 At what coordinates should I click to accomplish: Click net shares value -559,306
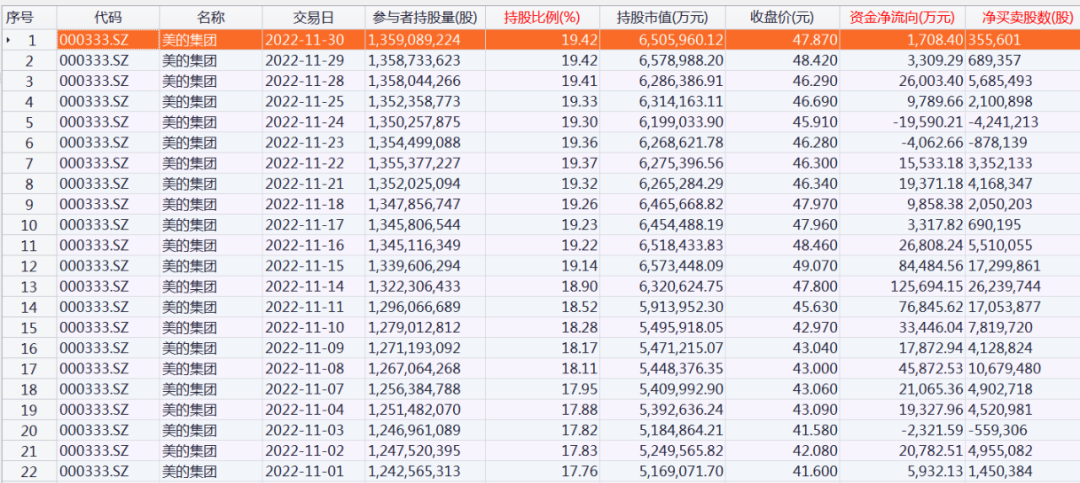click(997, 430)
